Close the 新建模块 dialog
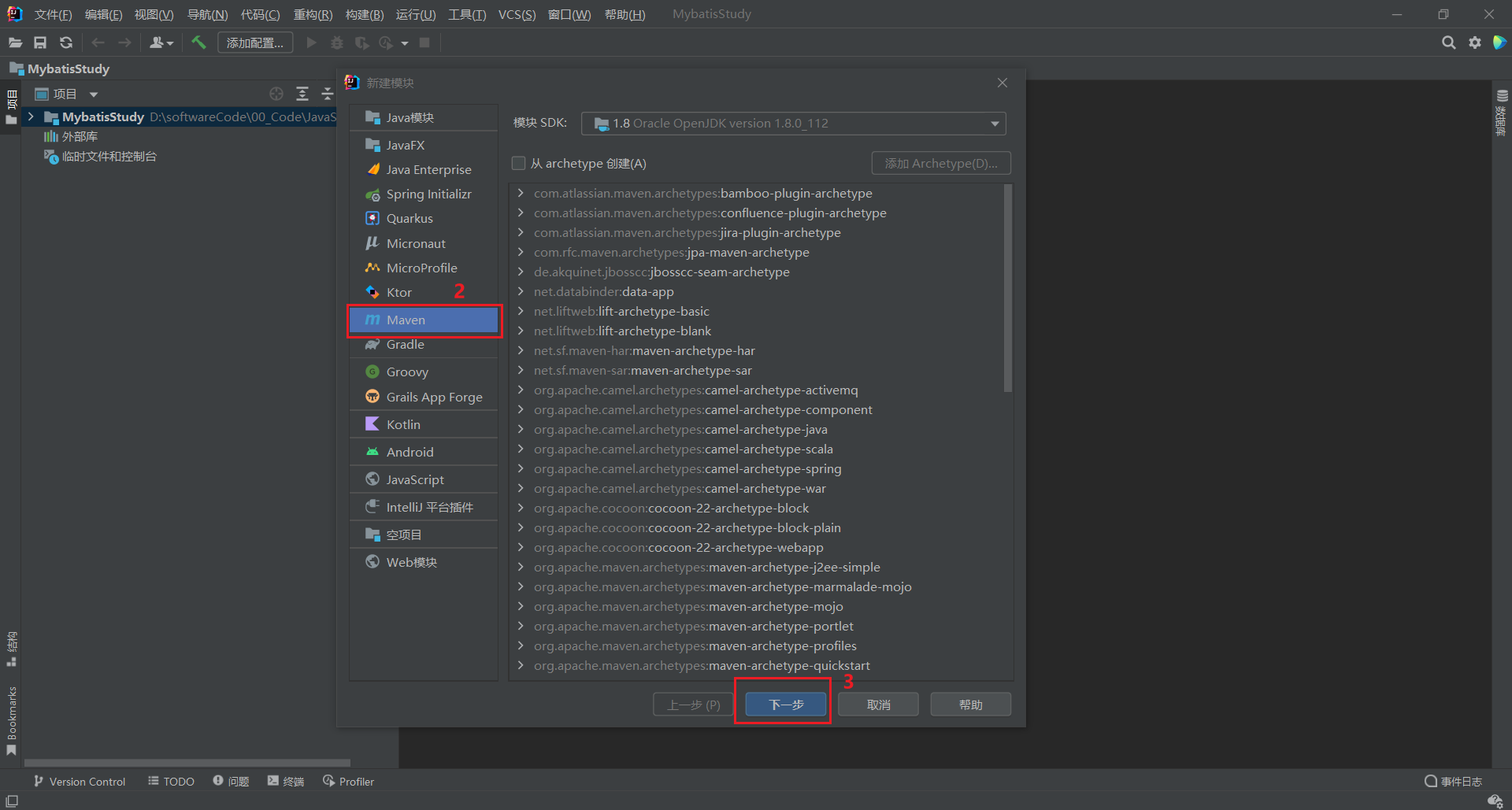 pyautogui.click(x=1002, y=83)
